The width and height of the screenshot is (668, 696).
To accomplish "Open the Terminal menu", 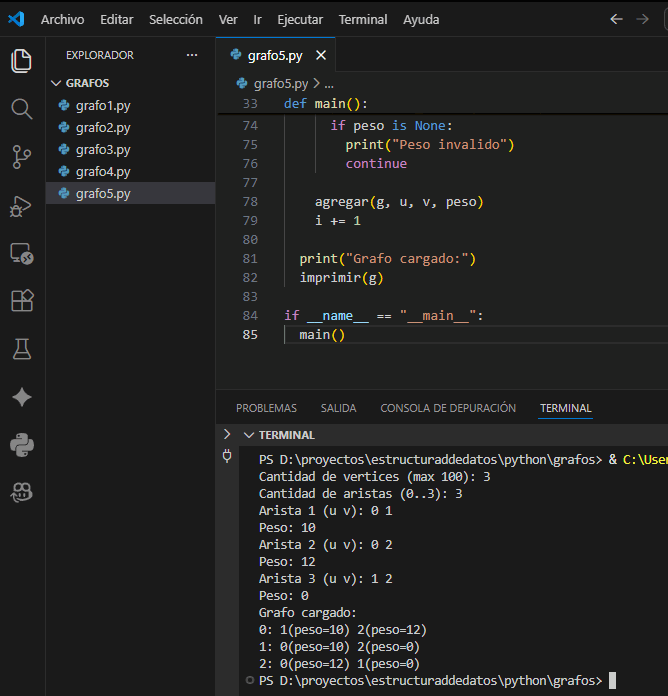I will point(362,20).
